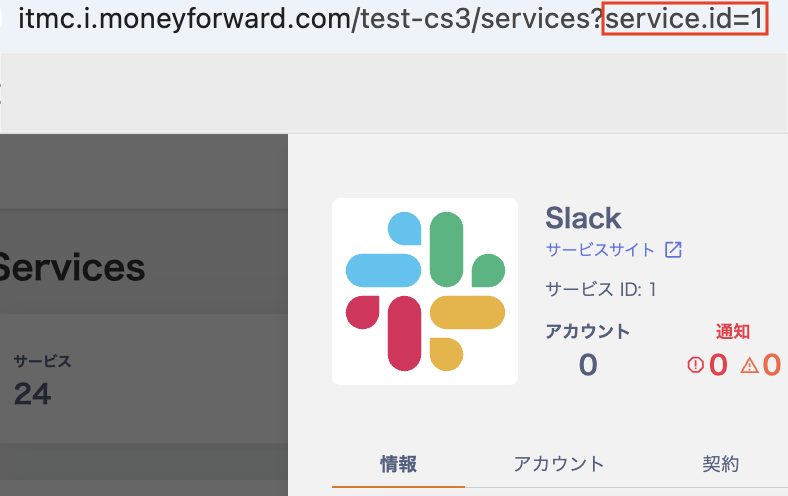Click the itmc.i.moneyforward.com domain in address bar
Image resolution: width=788 pixels, height=496 pixels.
coord(184,18)
